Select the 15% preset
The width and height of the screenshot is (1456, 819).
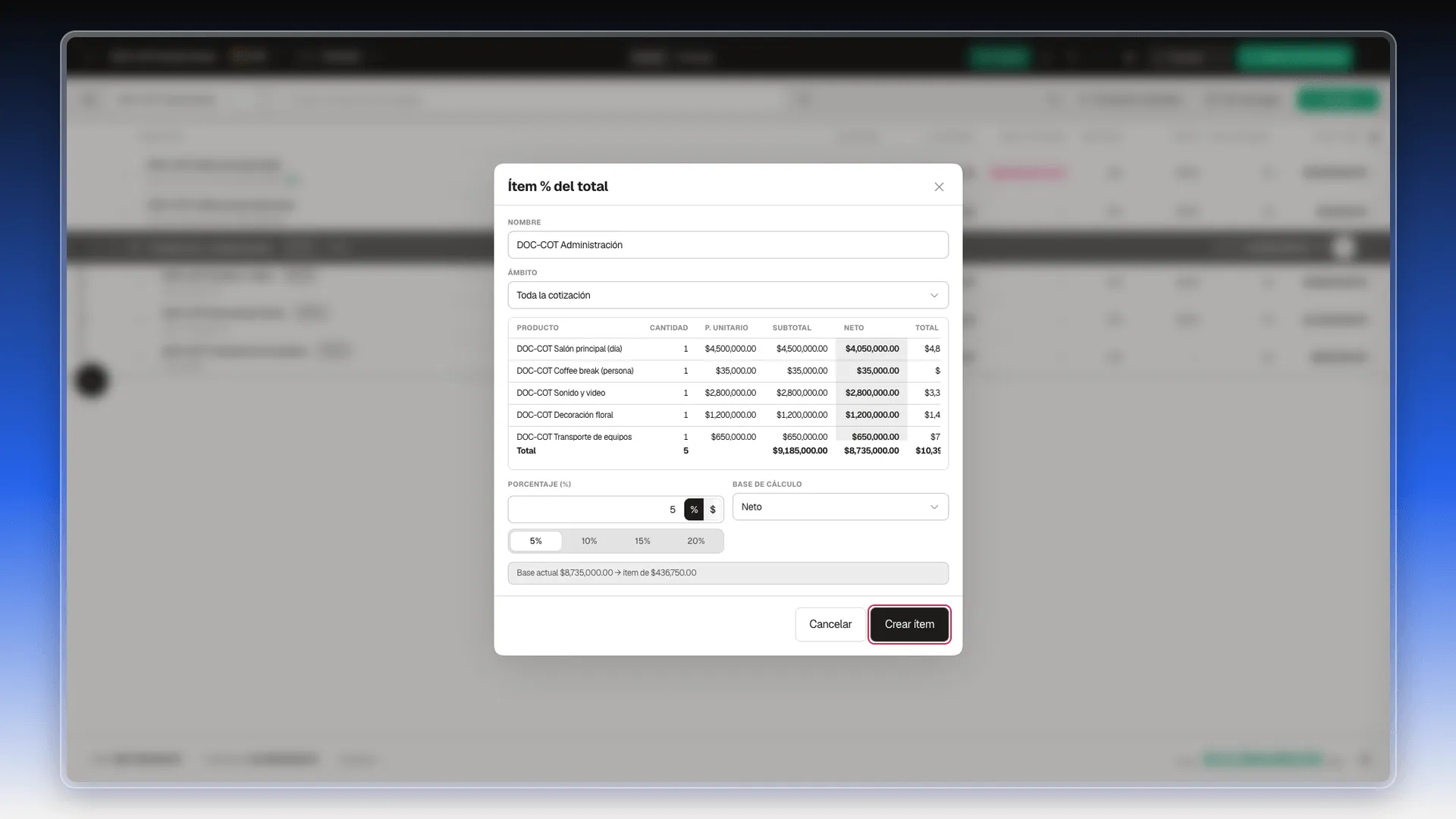click(x=642, y=541)
